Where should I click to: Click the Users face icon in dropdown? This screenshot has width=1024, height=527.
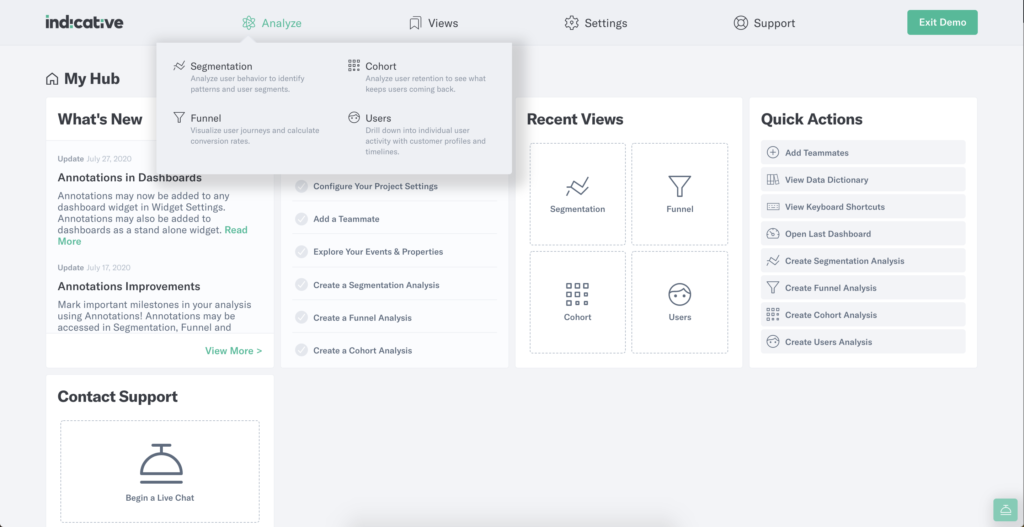pos(354,118)
